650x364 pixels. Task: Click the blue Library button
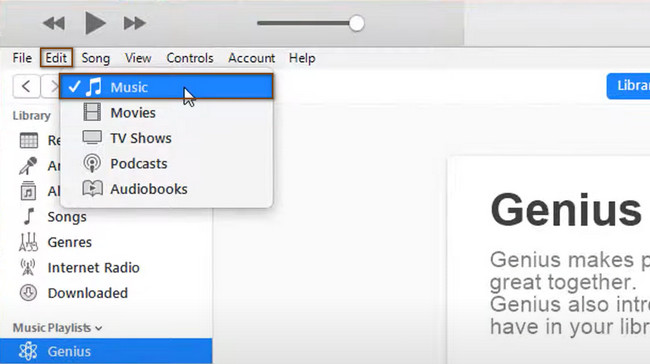pos(628,86)
